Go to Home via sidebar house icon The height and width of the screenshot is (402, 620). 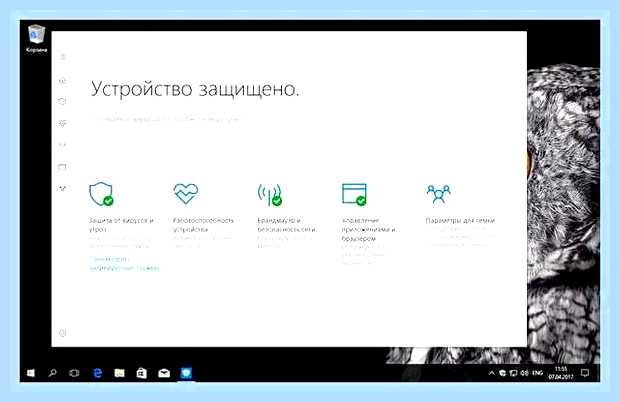[62, 81]
